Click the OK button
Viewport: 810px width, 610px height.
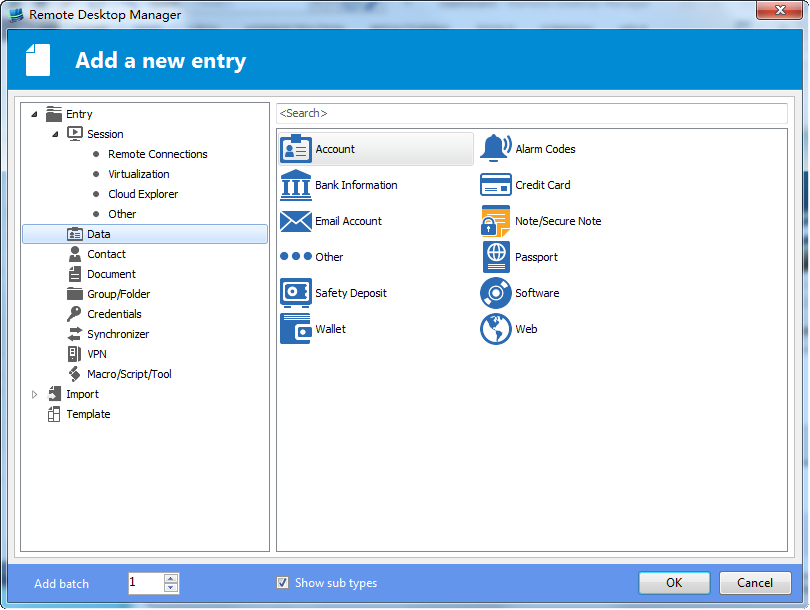pyautogui.click(x=674, y=583)
